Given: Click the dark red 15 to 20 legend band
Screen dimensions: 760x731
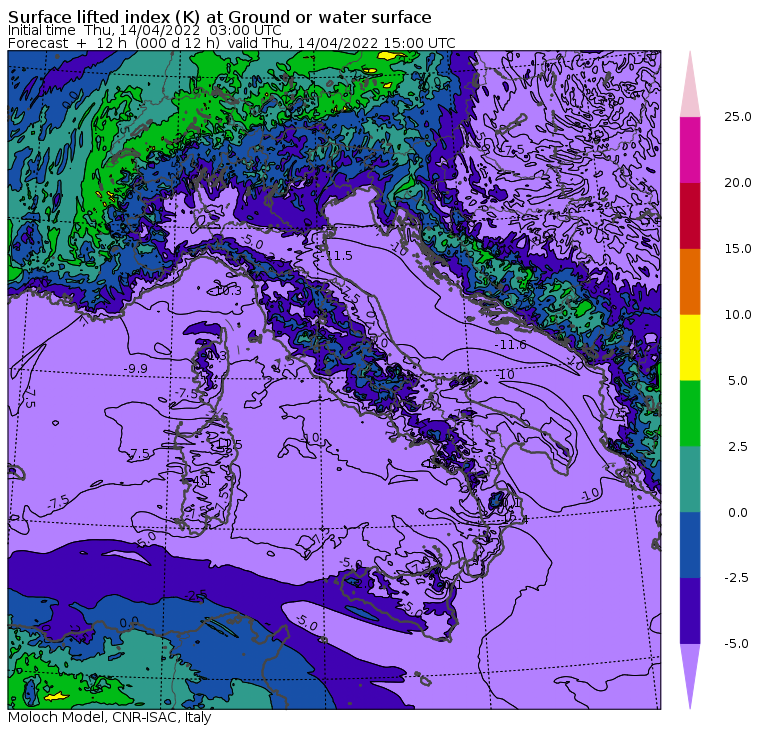Looking at the screenshot, I should tap(690, 216).
